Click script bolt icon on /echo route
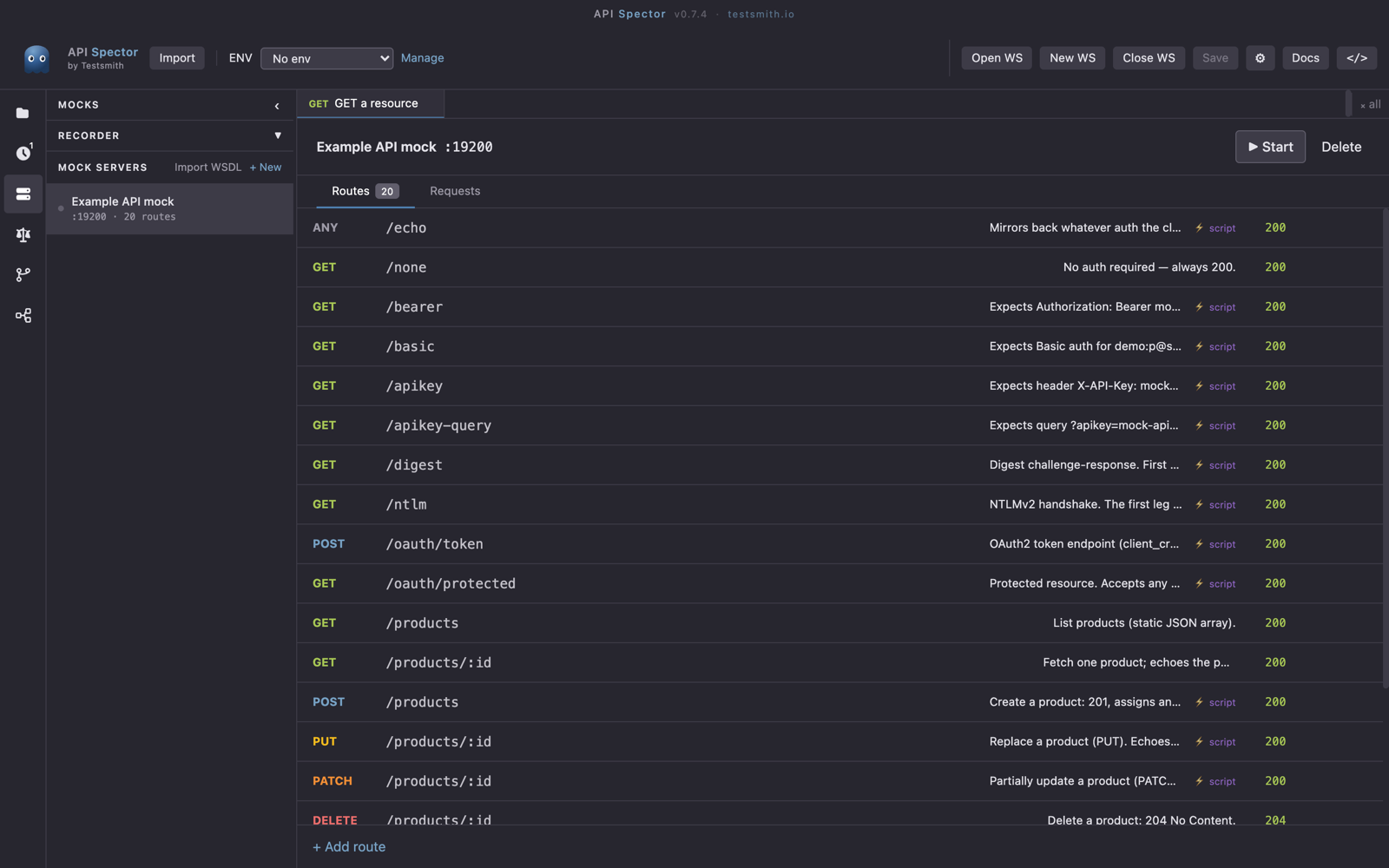This screenshot has height=868, width=1389. pyautogui.click(x=1199, y=227)
